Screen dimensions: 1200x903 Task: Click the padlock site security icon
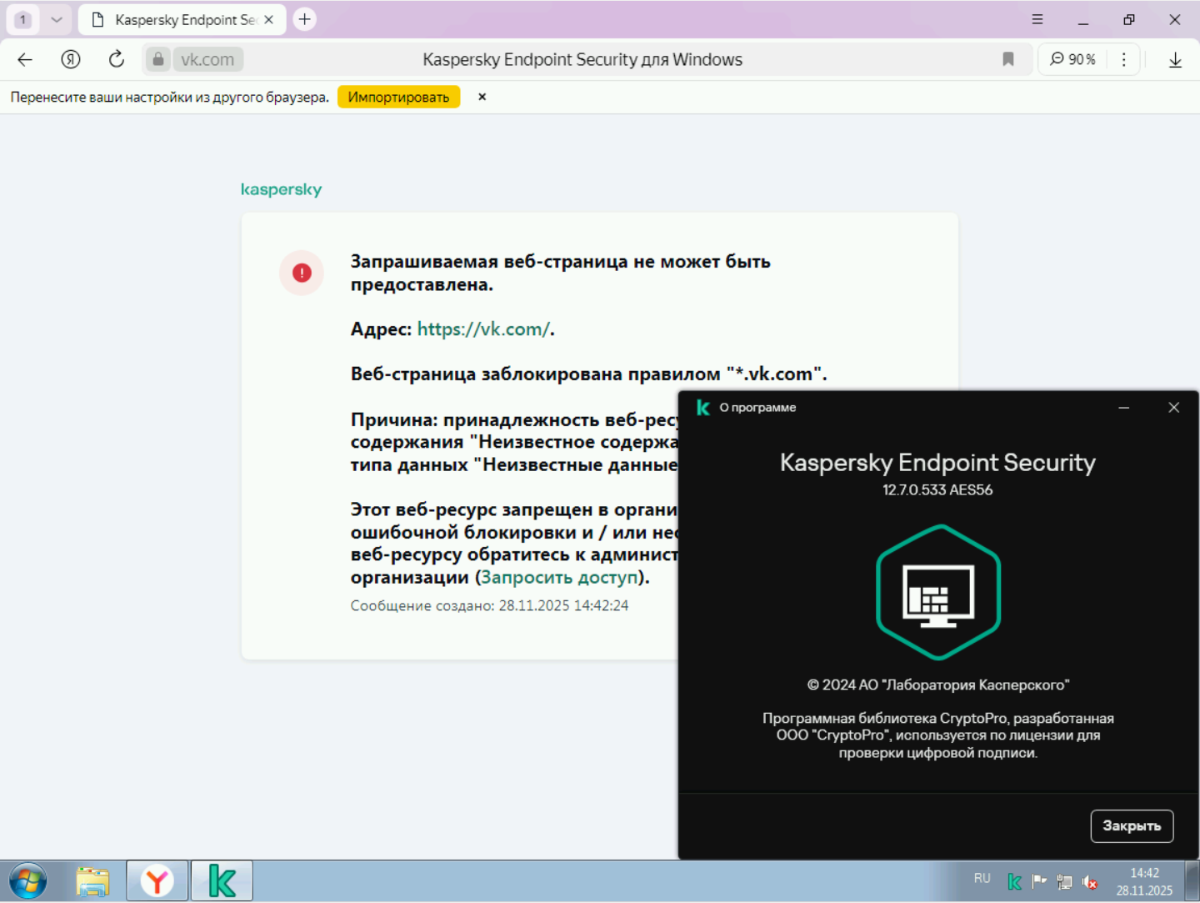(x=157, y=59)
